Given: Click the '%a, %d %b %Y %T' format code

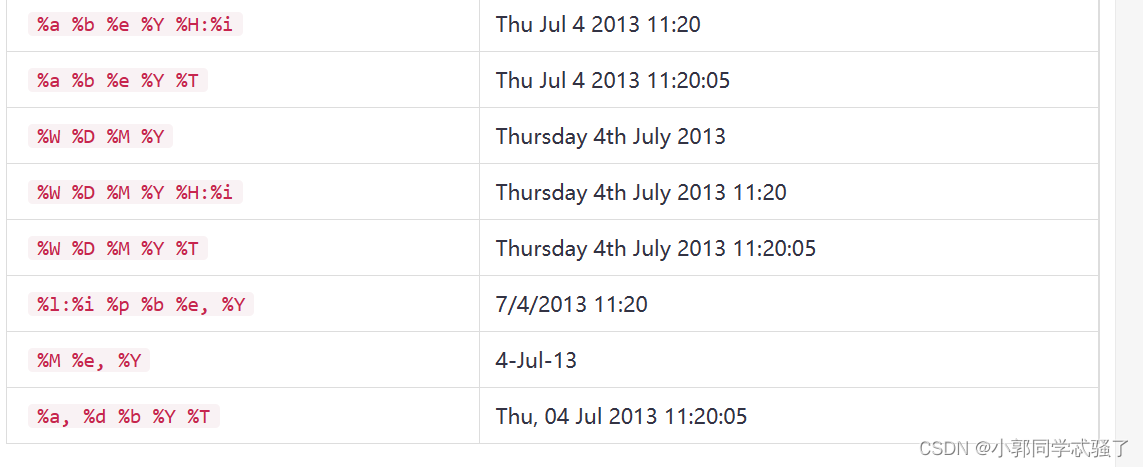Looking at the screenshot, I should [124, 416].
